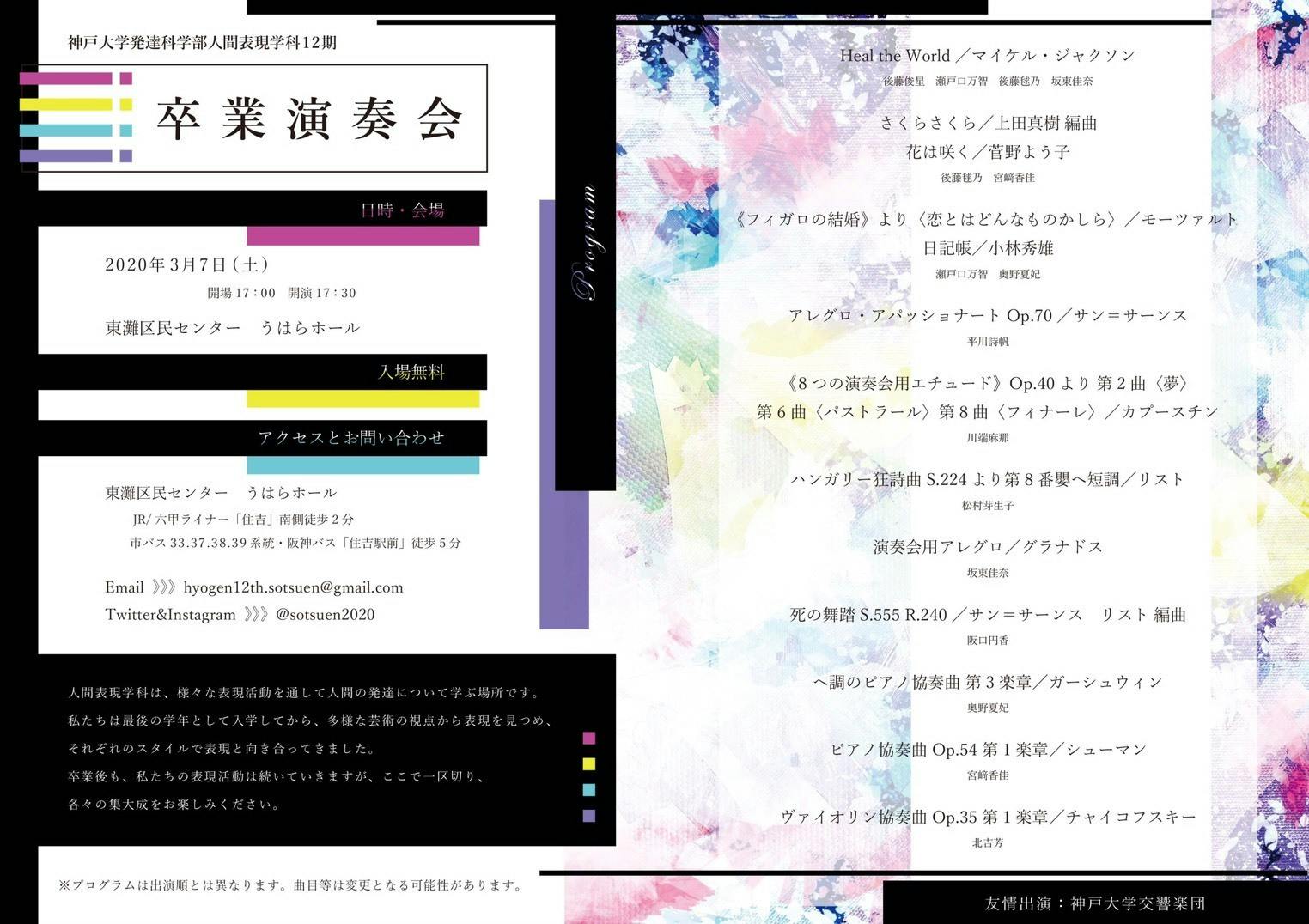This screenshot has width=1309, height=924.
Task: Click the purple stripe beside the 卒業演奏会 title
Action: pos(66,156)
